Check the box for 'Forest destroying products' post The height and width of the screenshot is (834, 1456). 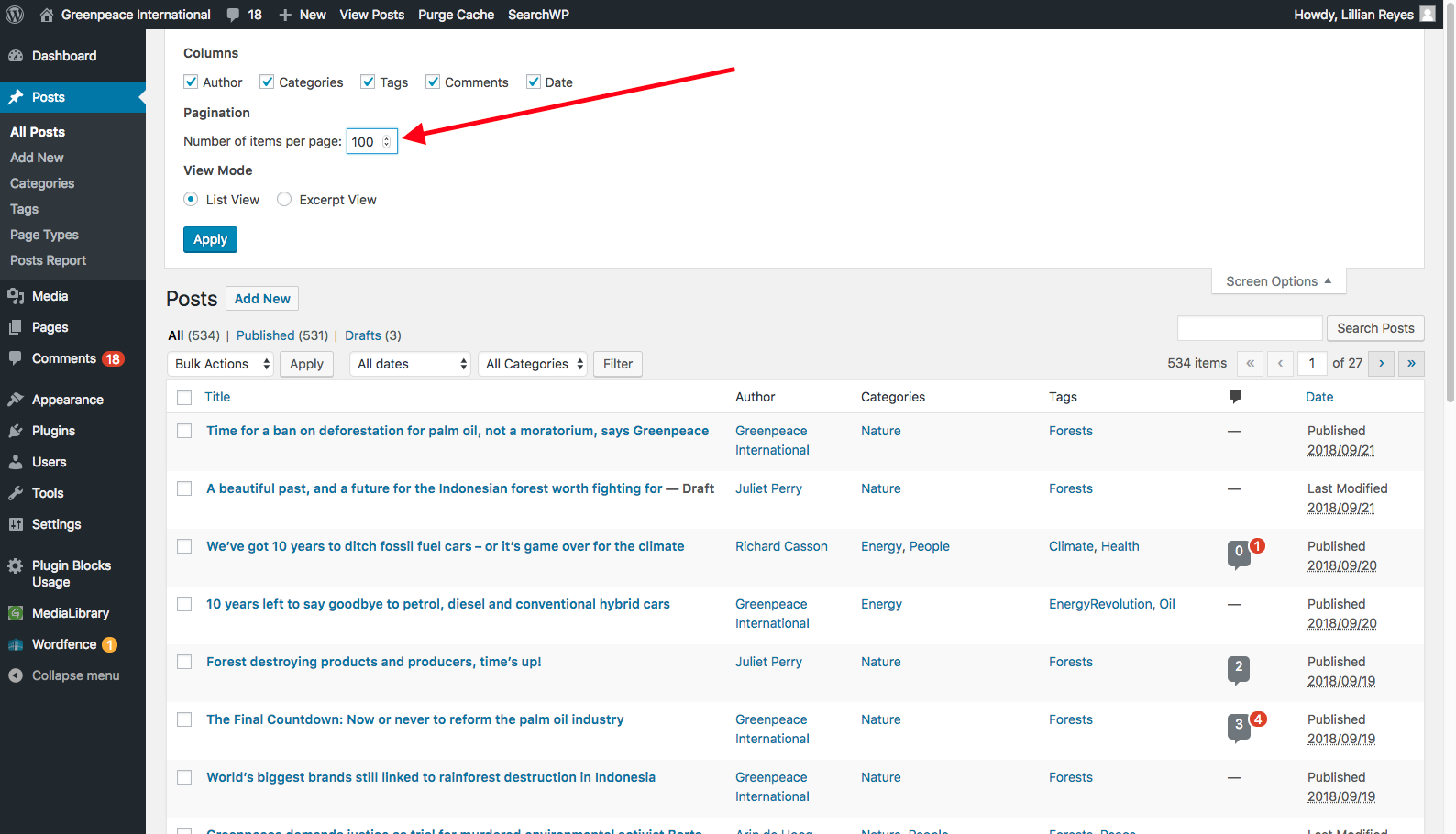pos(184,662)
